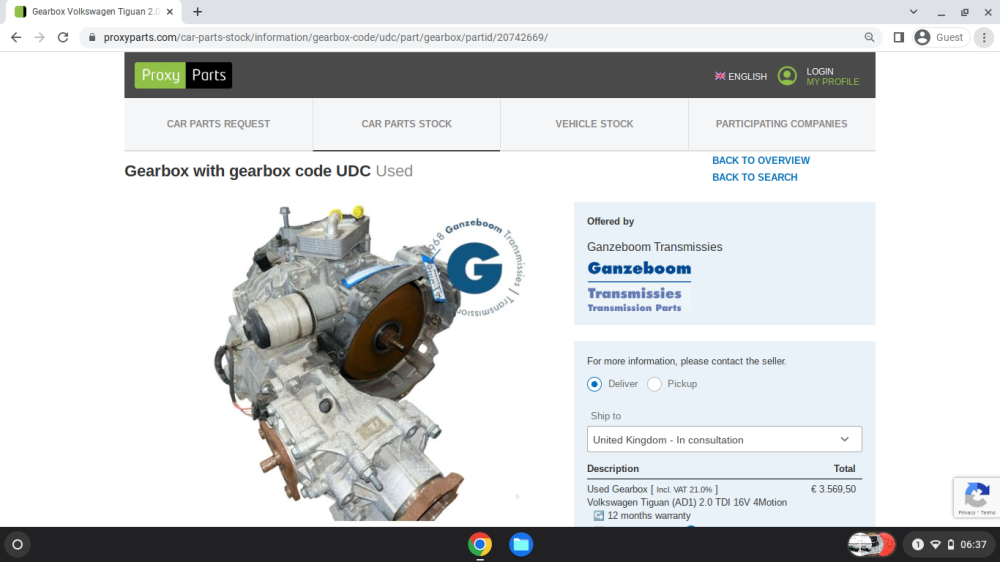
Task: Reload the page
Action: (x=62, y=38)
